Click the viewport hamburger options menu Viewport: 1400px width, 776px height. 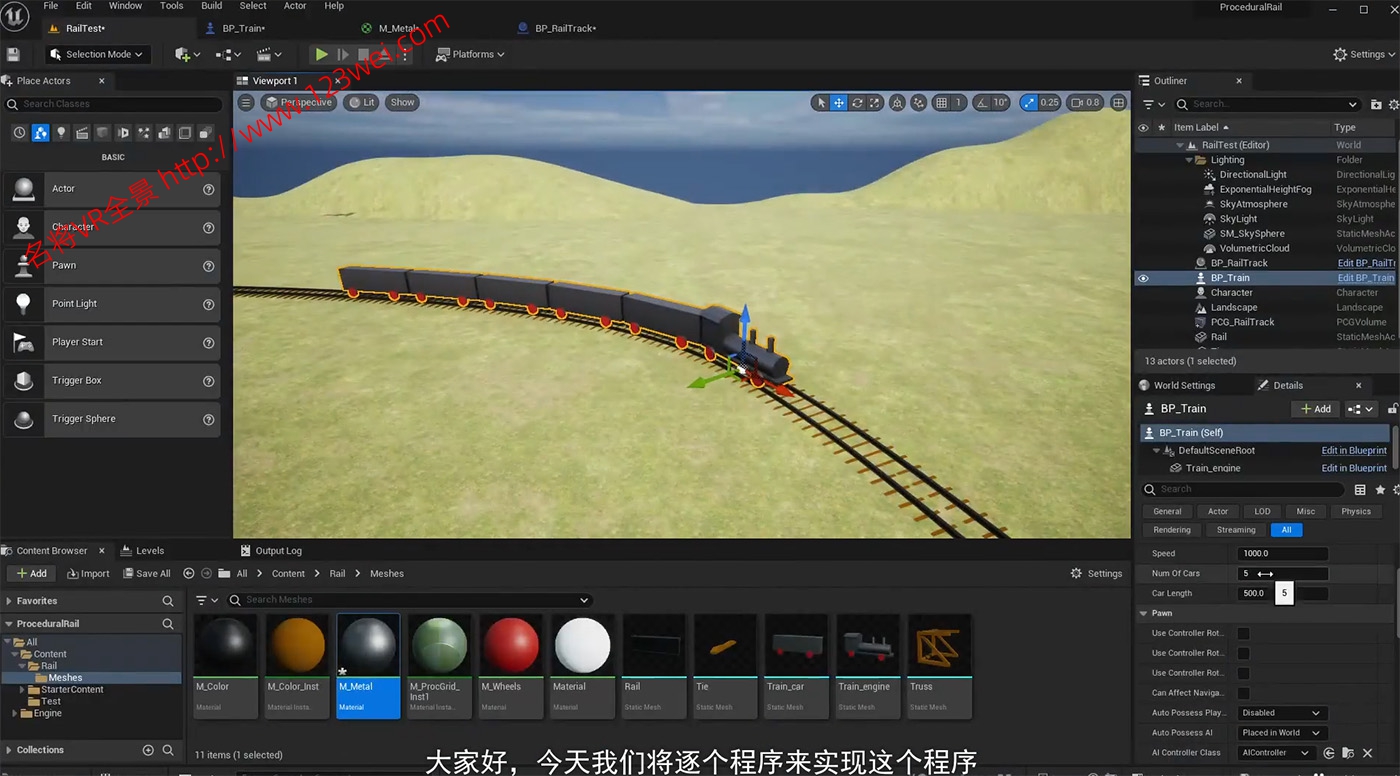click(246, 102)
